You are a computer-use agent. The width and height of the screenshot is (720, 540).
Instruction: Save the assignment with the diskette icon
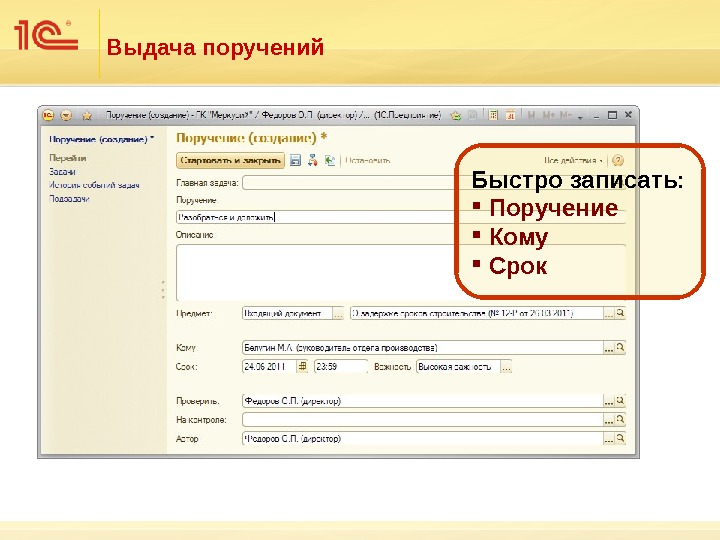295,160
